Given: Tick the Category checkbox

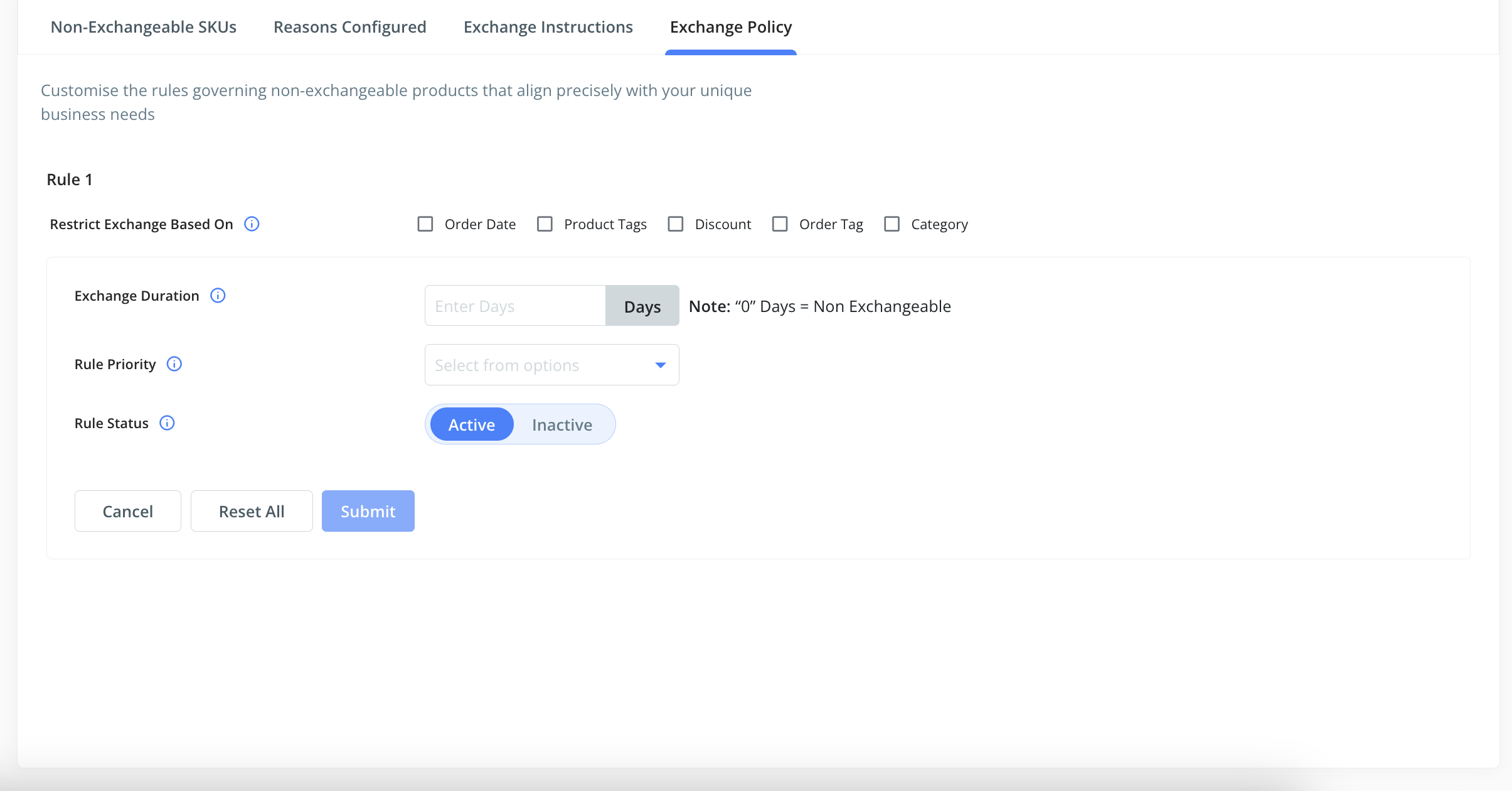Looking at the screenshot, I should point(892,224).
